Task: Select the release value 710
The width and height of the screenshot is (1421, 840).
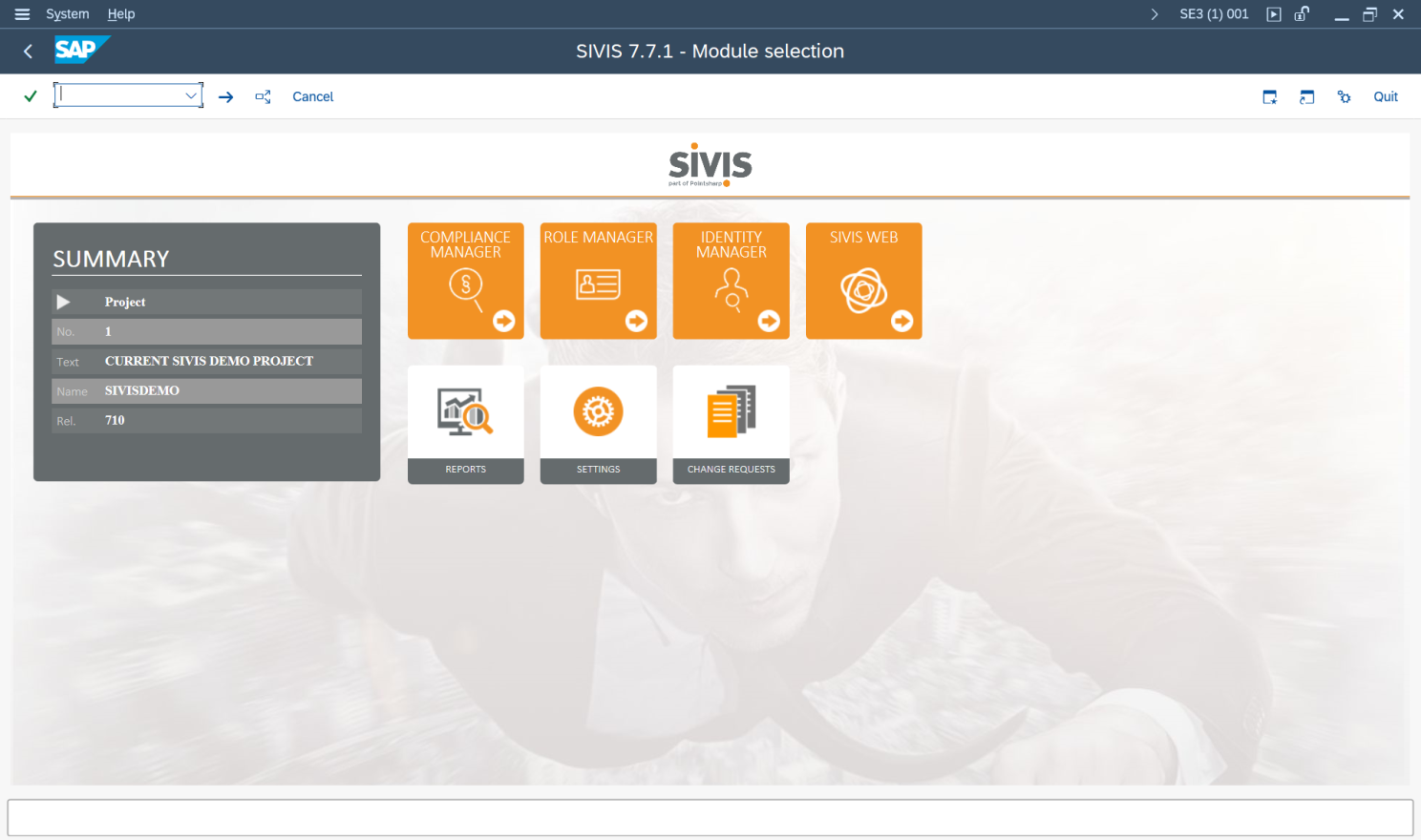Action: (115, 420)
